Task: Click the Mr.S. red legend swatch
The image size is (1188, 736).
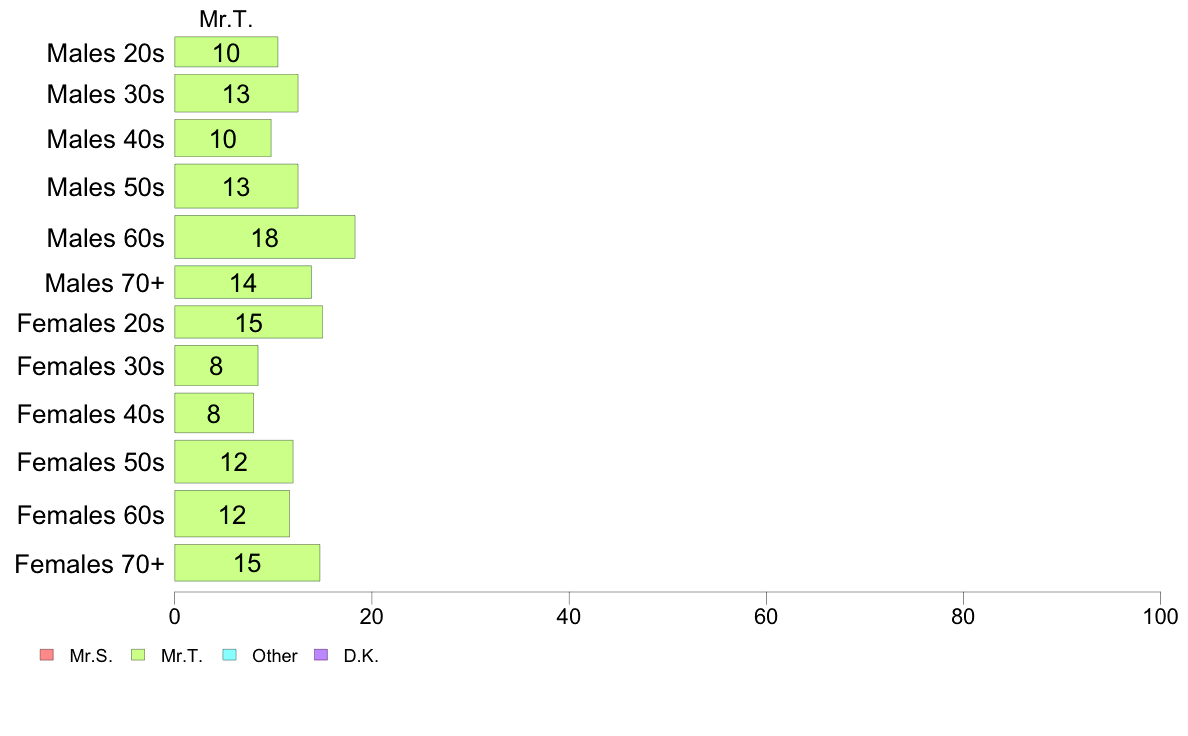Action: [x=47, y=655]
